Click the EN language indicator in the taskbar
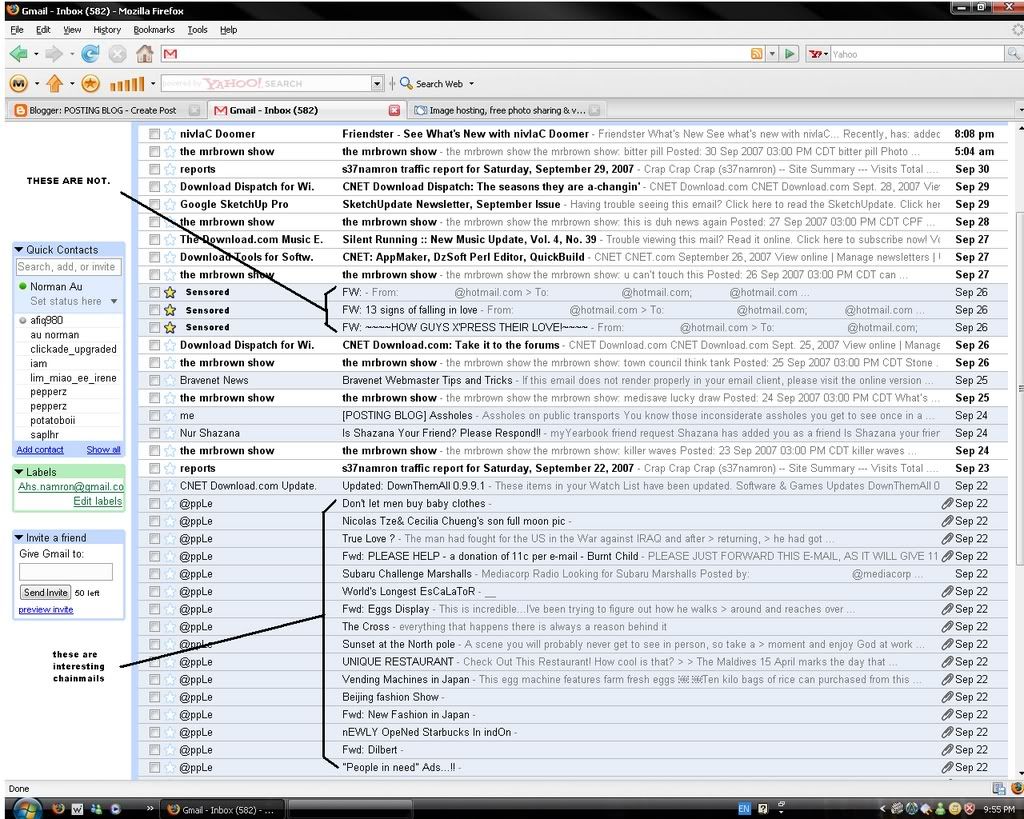Viewport: 1024px width, 819px height. click(x=744, y=809)
